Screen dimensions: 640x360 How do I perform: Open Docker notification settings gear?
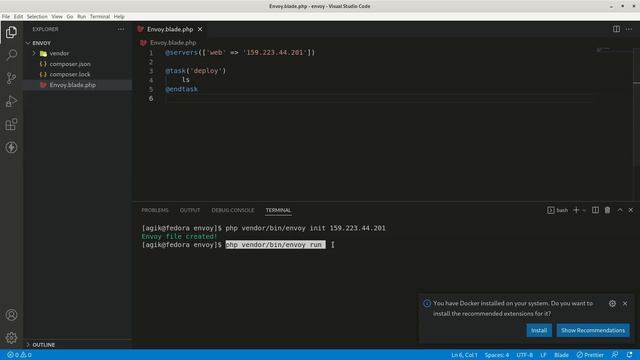click(612, 304)
